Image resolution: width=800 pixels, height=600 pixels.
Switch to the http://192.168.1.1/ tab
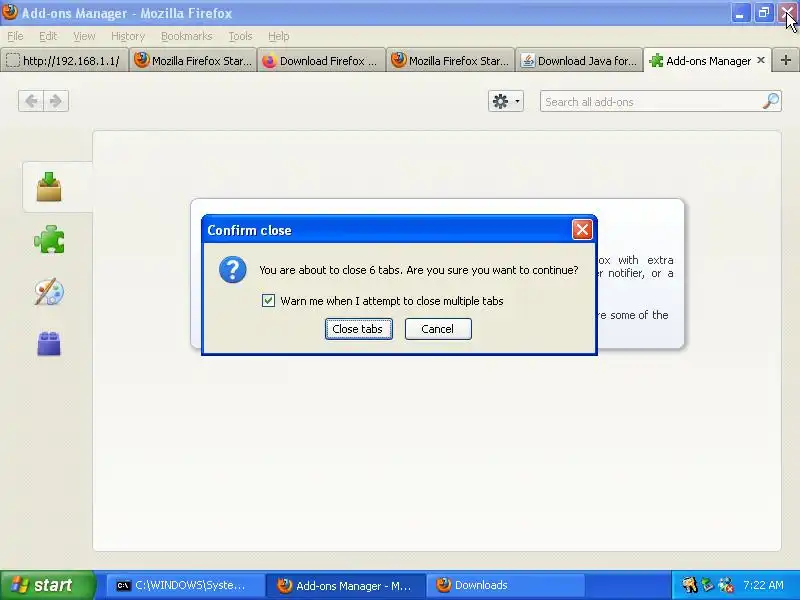point(64,61)
